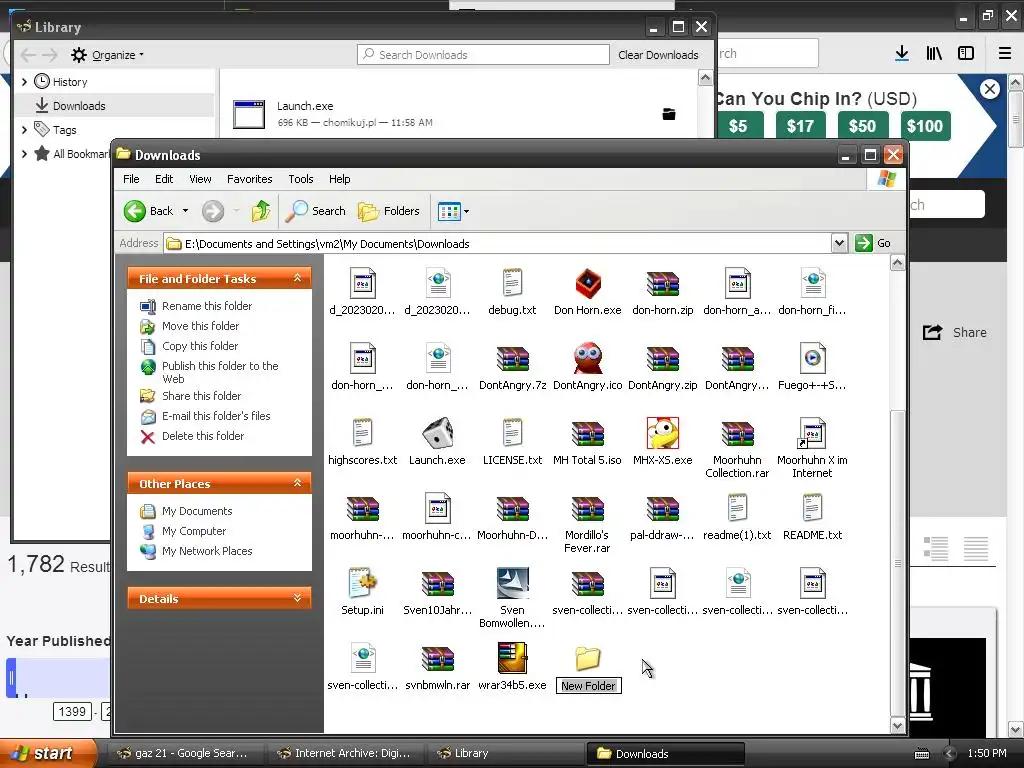The image size is (1024, 768).
Task: Open the Back history dropdown arrow
Action: pos(185,211)
